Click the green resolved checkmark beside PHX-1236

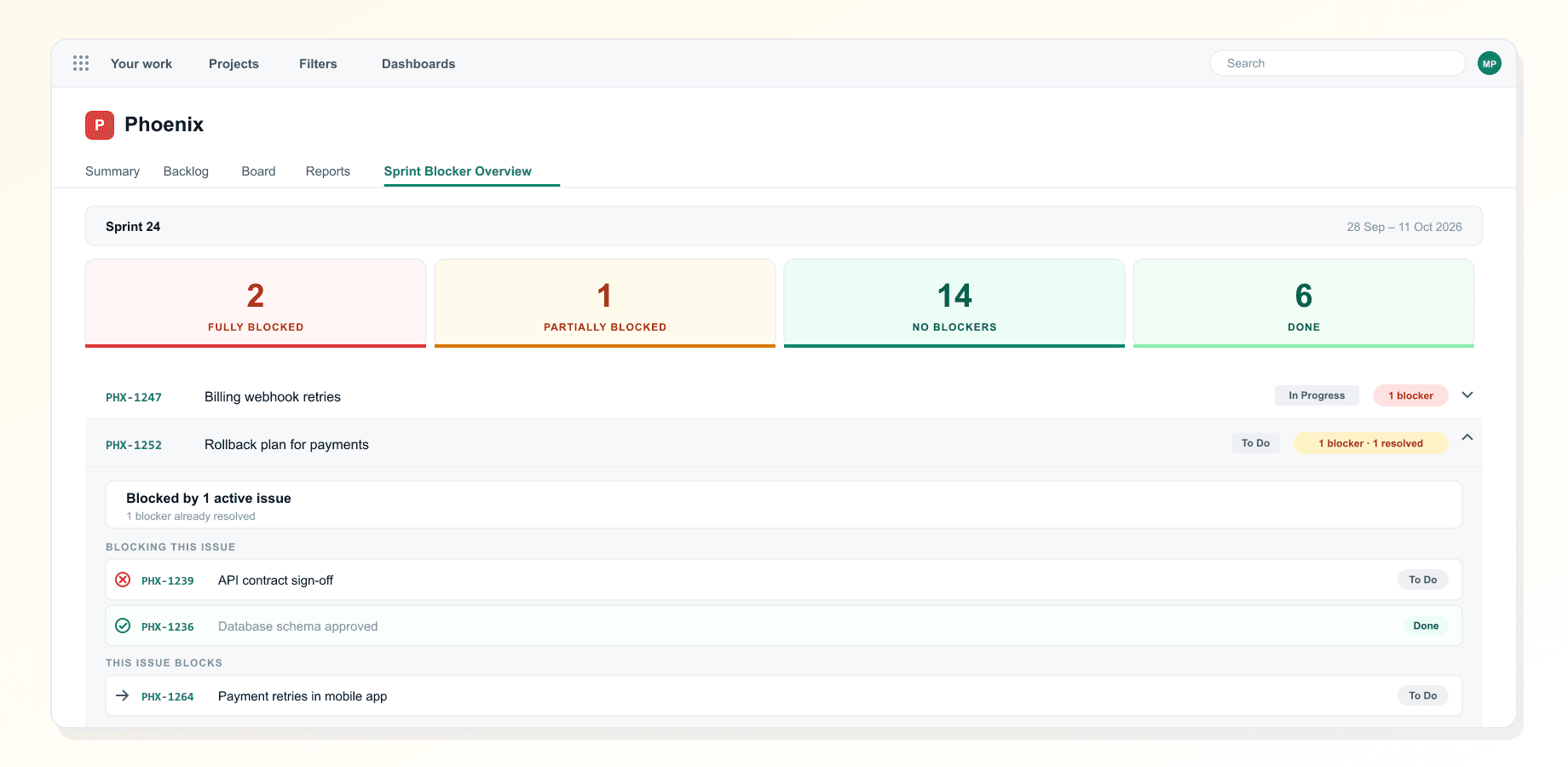click(x=123, y=626)
